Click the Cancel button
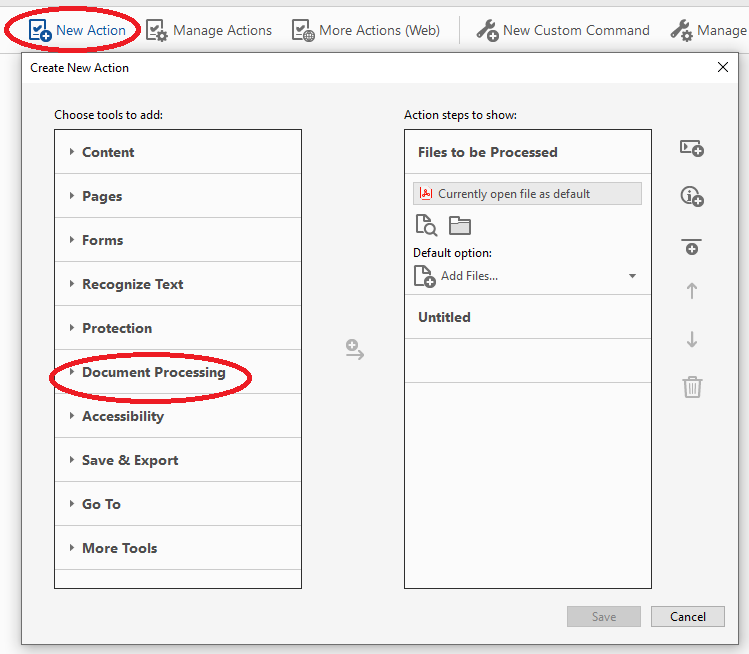The width and height of the screenshot is (749, 654). pos(688,616)
